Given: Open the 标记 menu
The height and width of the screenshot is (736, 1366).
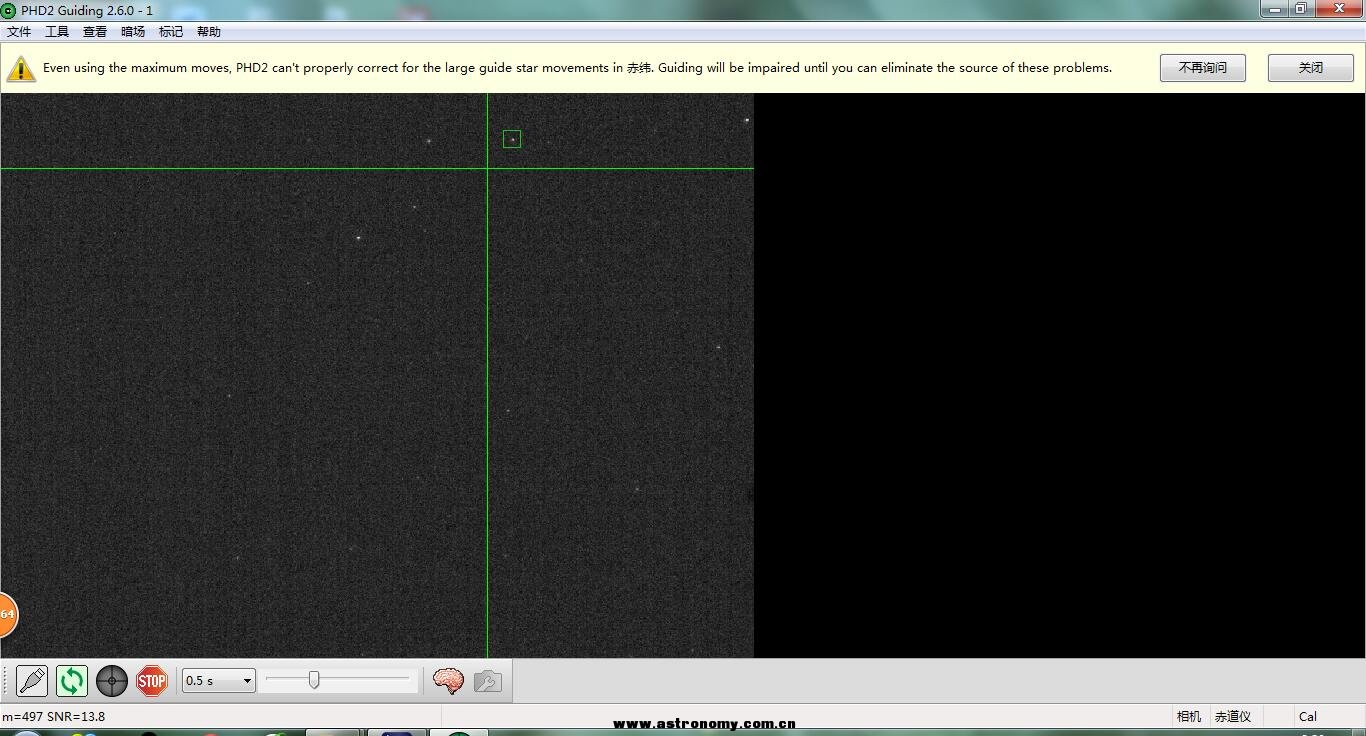Looking at the screenshot, I should pos(171,32).
